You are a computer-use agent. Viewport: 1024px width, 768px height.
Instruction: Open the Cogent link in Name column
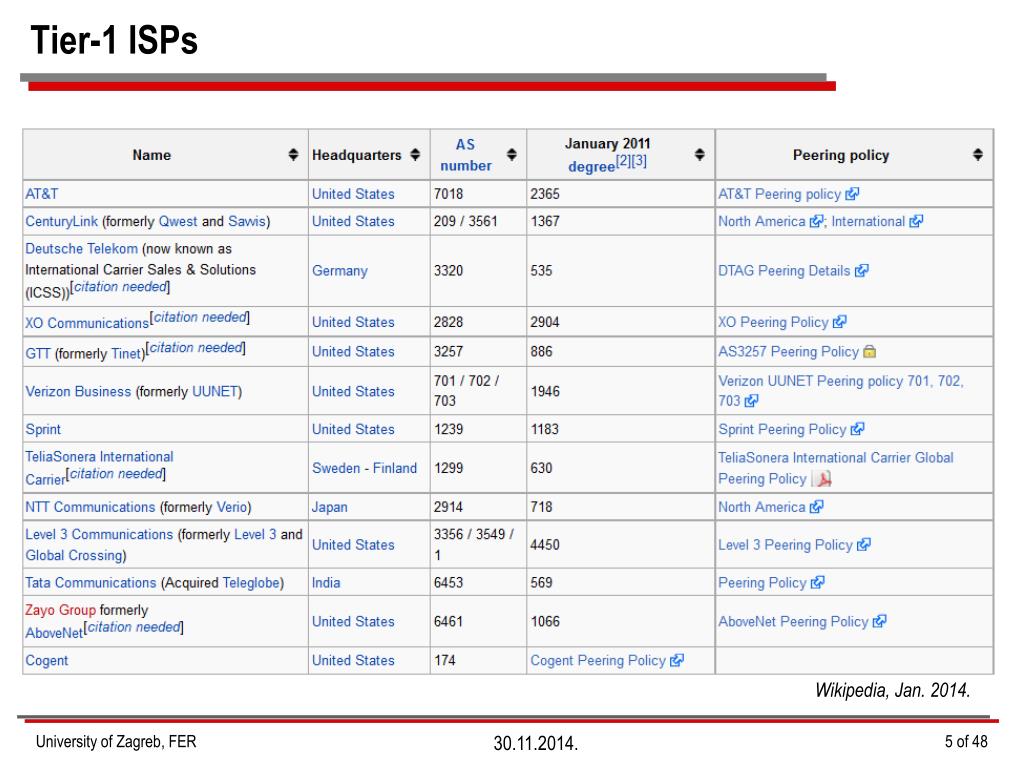46,660
